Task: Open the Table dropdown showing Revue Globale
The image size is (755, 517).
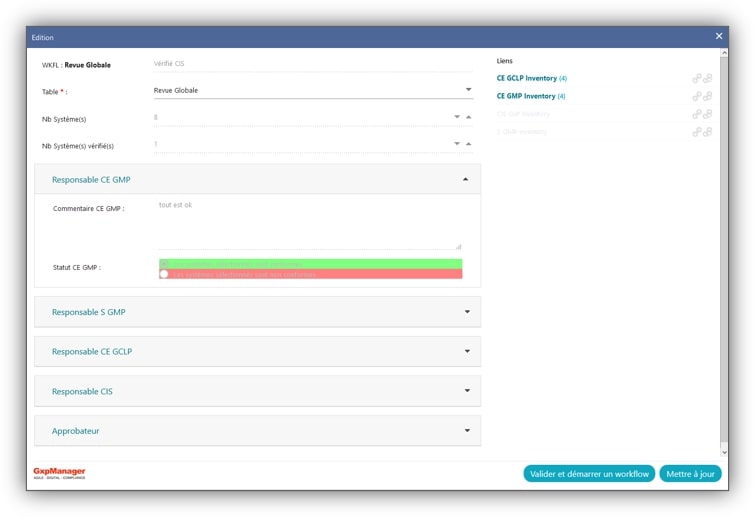Action: pos(468,90)
